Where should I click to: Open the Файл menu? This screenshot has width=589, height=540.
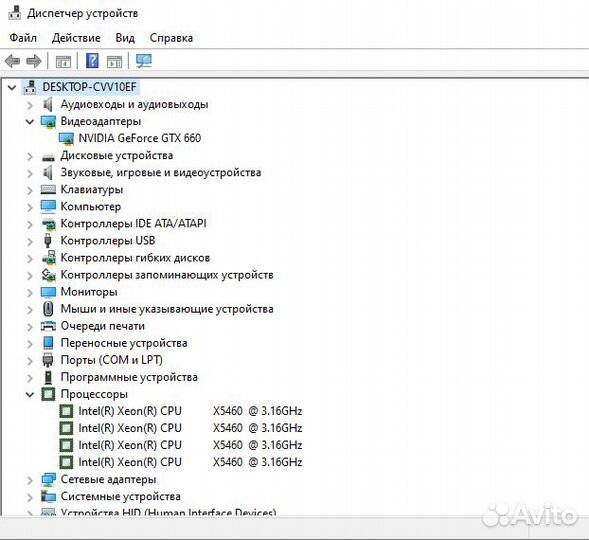click(23, 38)
